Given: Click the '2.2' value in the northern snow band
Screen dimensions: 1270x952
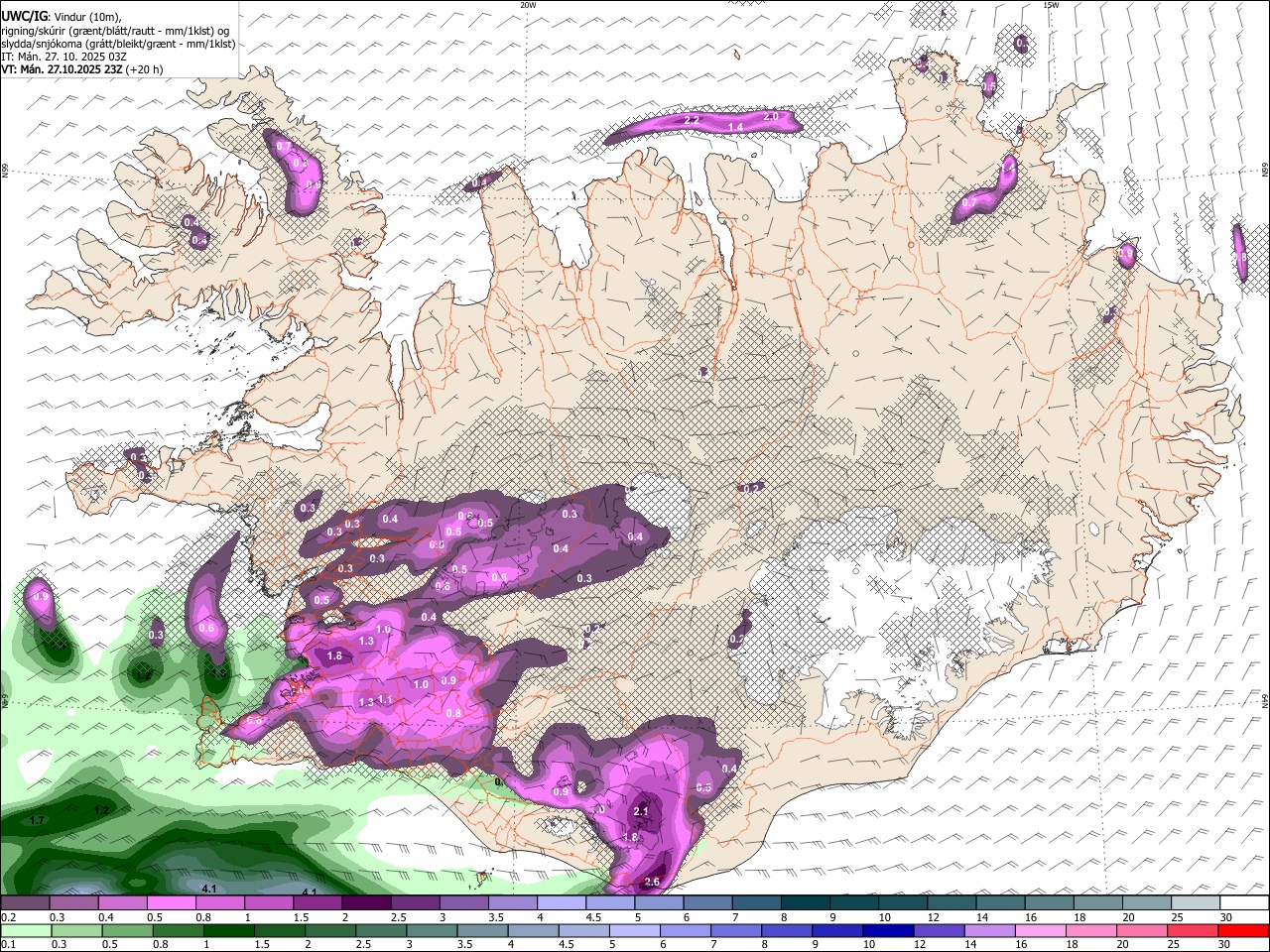Looking at the screenshot, I should coord(693,120).
